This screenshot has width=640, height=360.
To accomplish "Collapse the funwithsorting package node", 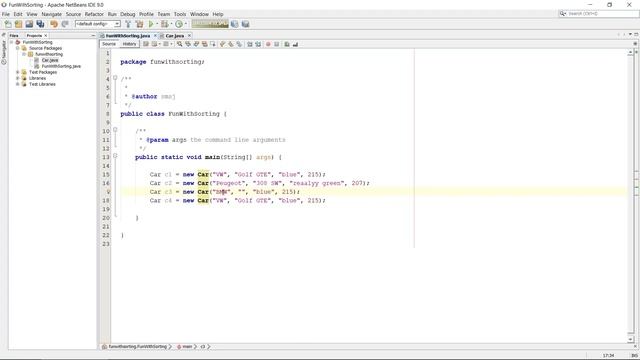I will 24,54.
